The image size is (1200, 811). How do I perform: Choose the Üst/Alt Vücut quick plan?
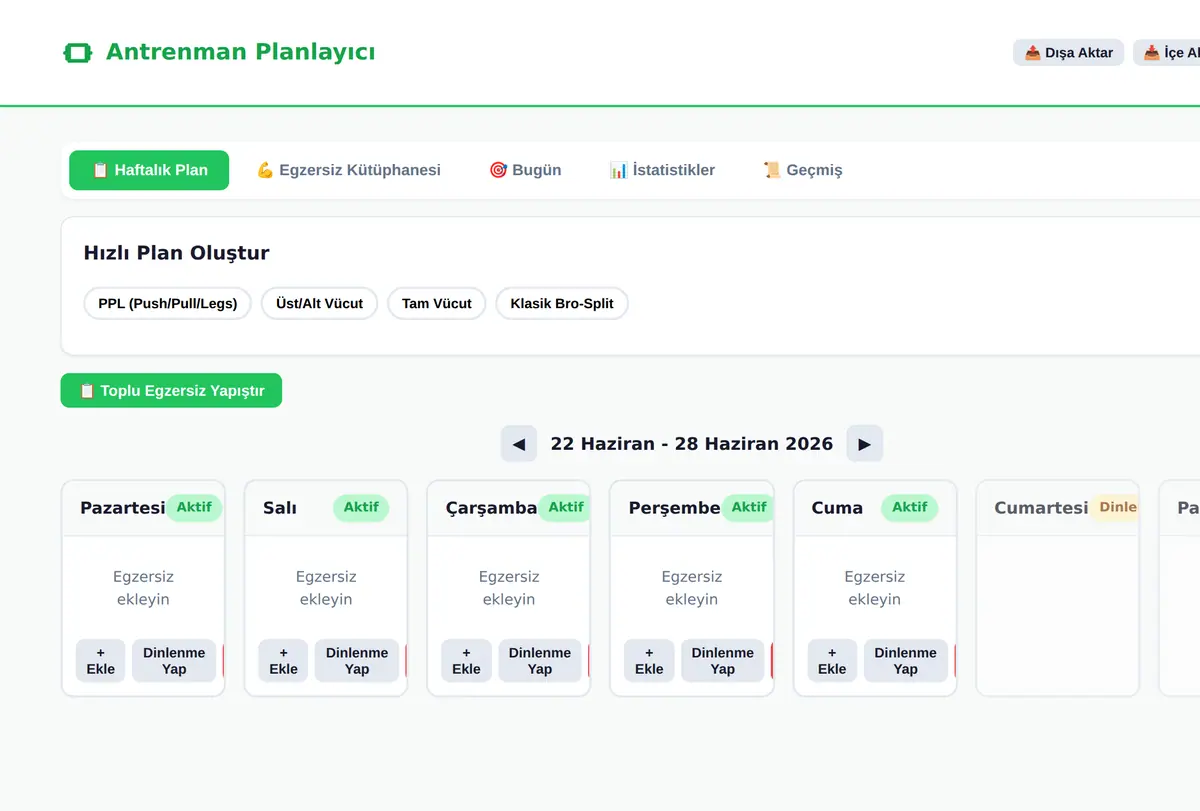point(320,304)
